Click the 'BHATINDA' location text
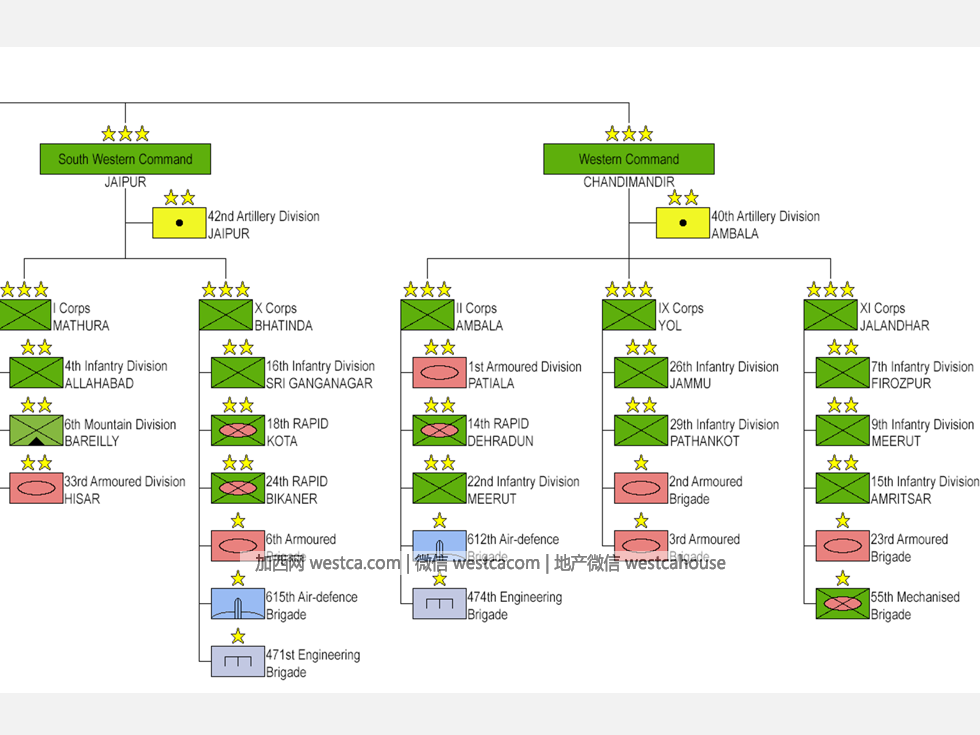980x735 pixels. [283, 326]
